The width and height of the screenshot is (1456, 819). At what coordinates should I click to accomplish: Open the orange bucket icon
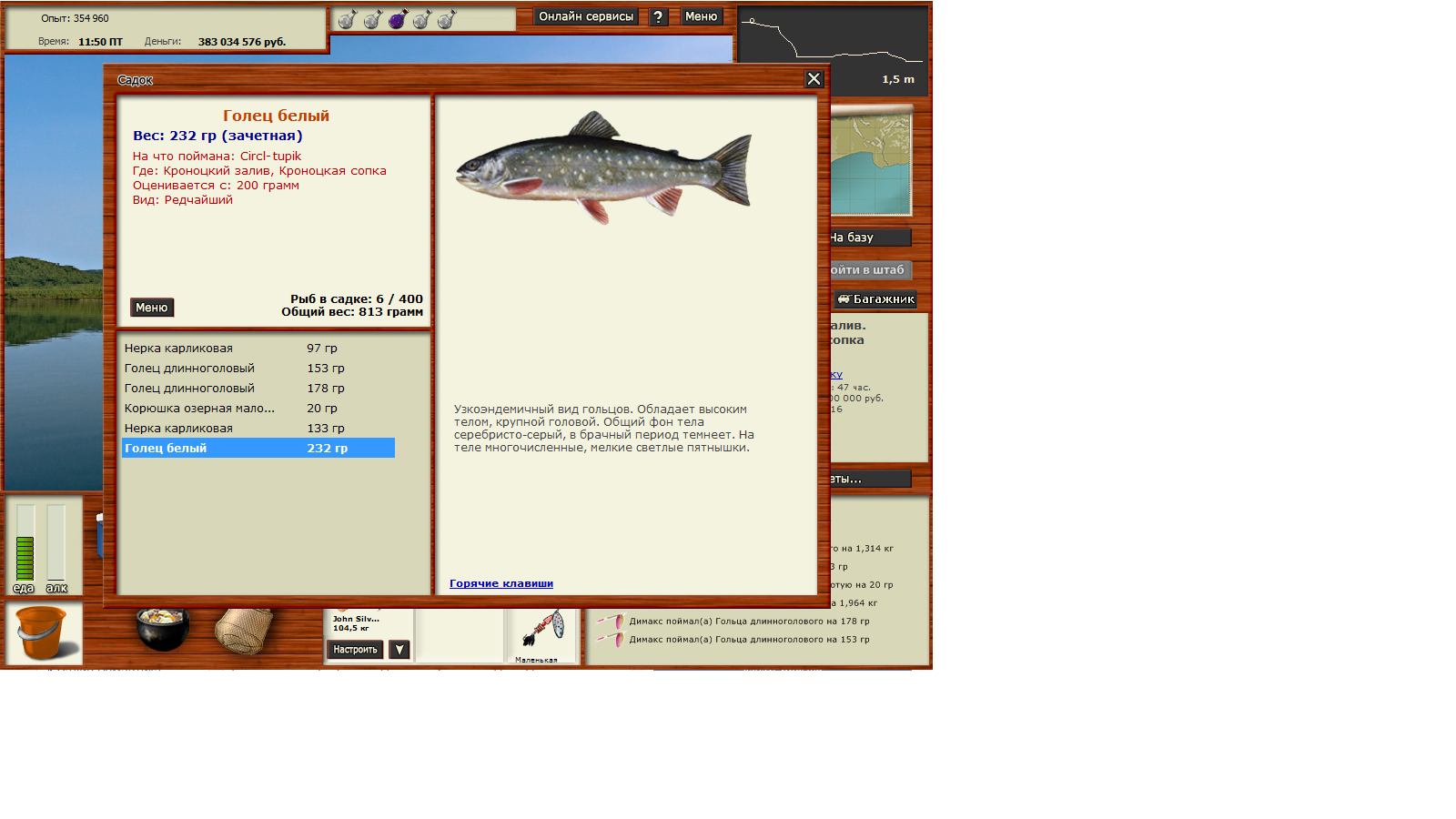pyautogui.click(x=43, y=632)
